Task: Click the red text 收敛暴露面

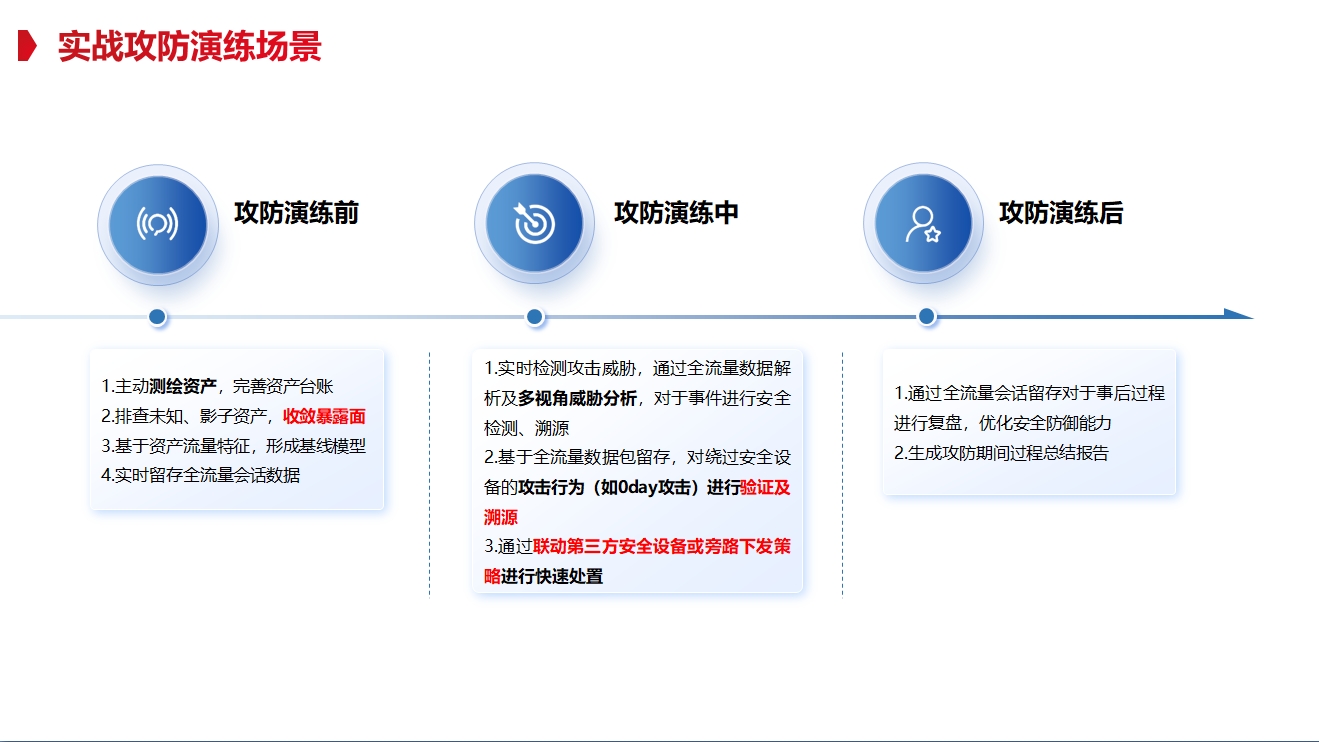Action: (324, 416)
